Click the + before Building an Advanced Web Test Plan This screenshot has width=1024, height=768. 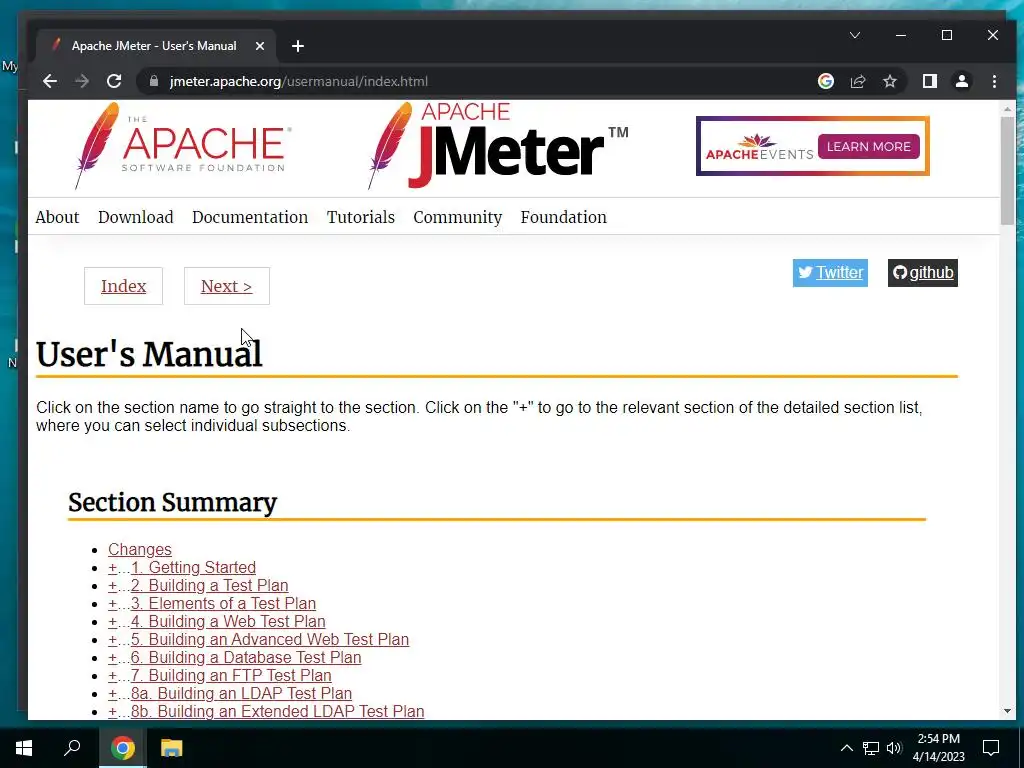pyautogui.click(x=112, y=639)
